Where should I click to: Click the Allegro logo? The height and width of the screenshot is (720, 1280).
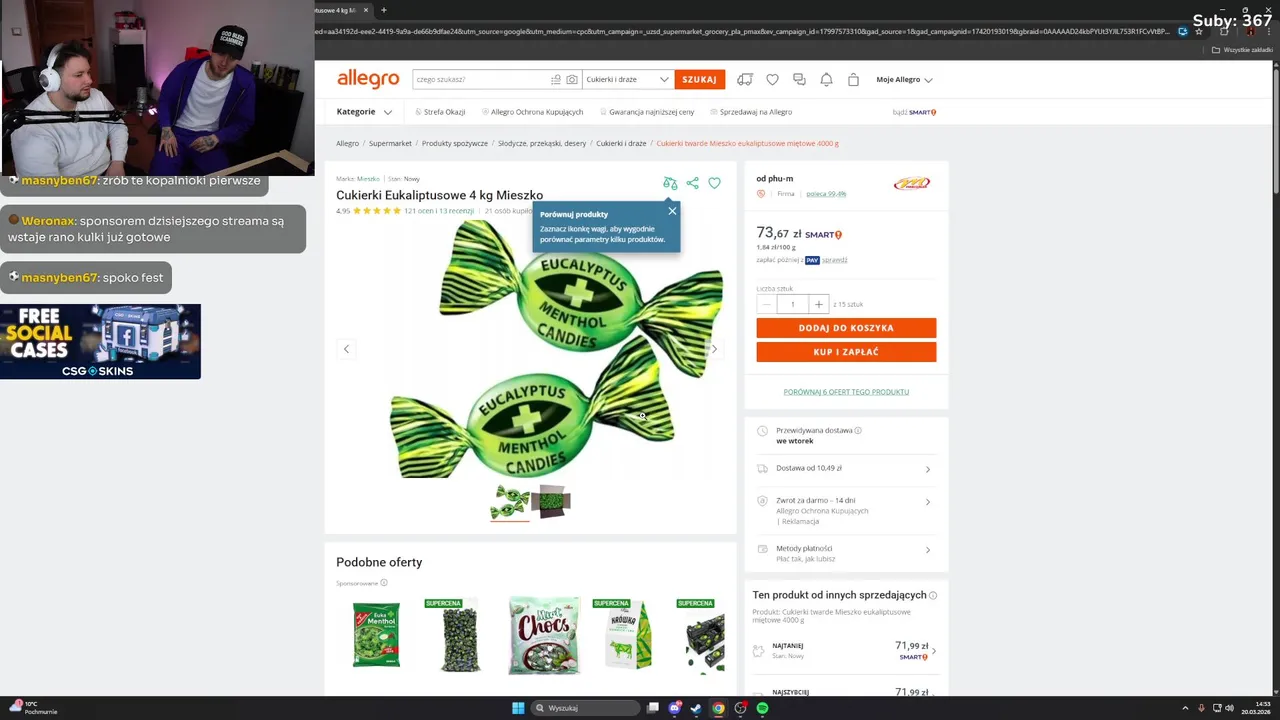[368, 79]
